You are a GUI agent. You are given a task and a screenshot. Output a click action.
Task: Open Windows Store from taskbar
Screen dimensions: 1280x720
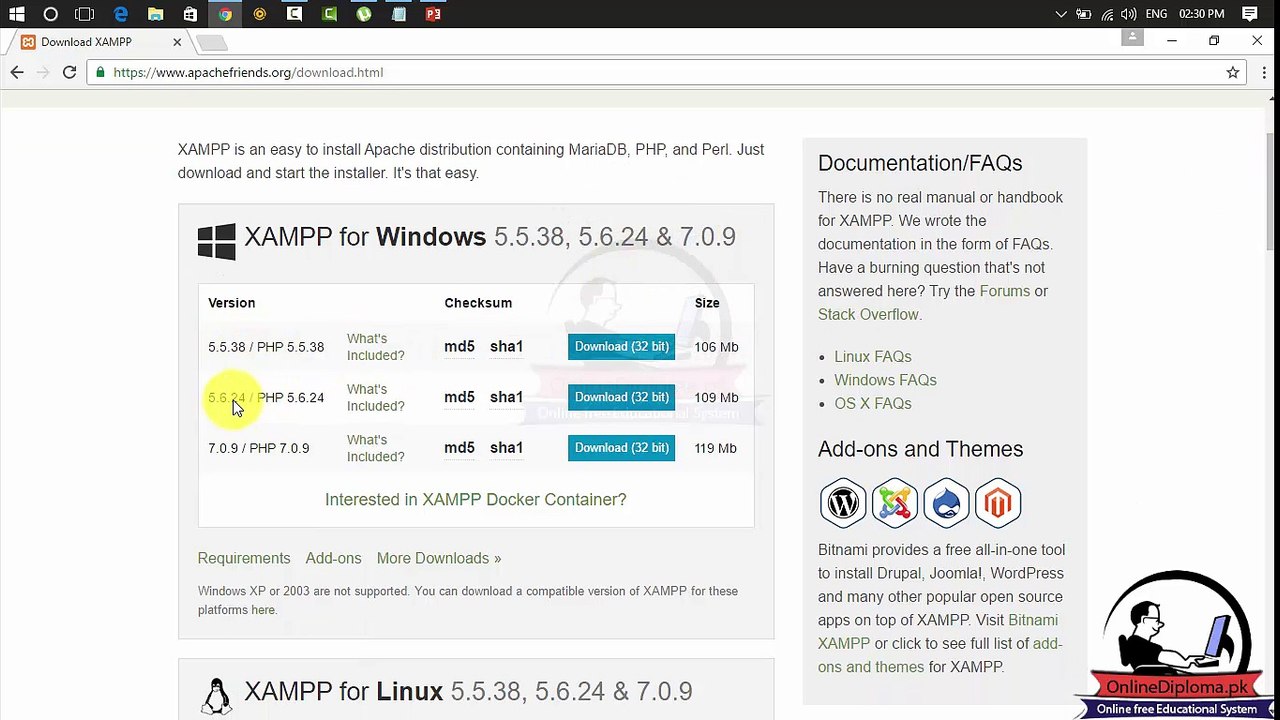(190, 14)
